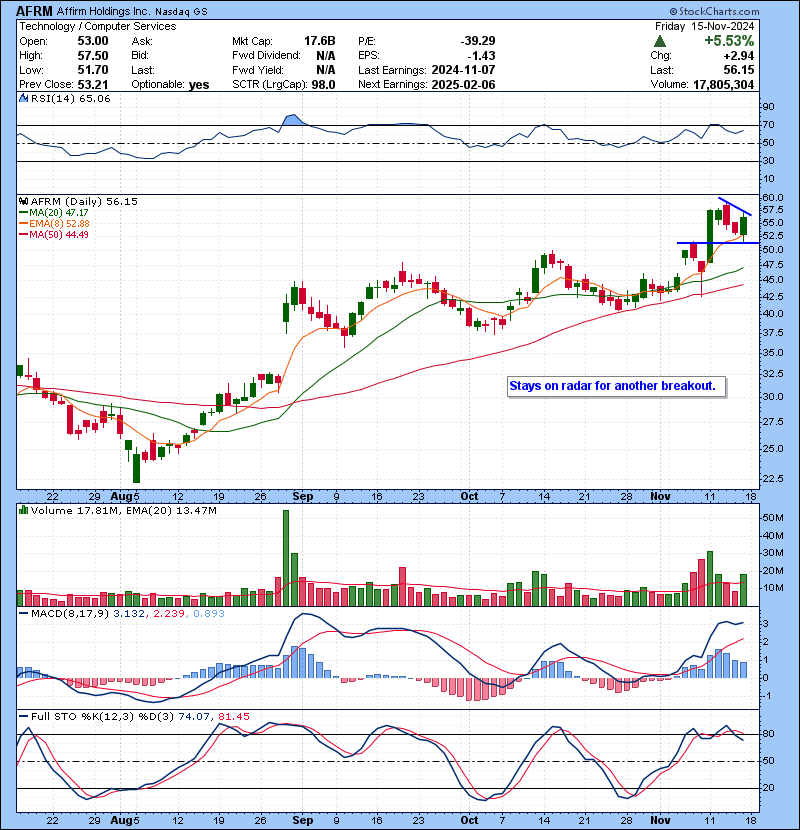The image size is (800, 830).
Task: Click the Volume value 17,805,304
Action: (723, 85)
